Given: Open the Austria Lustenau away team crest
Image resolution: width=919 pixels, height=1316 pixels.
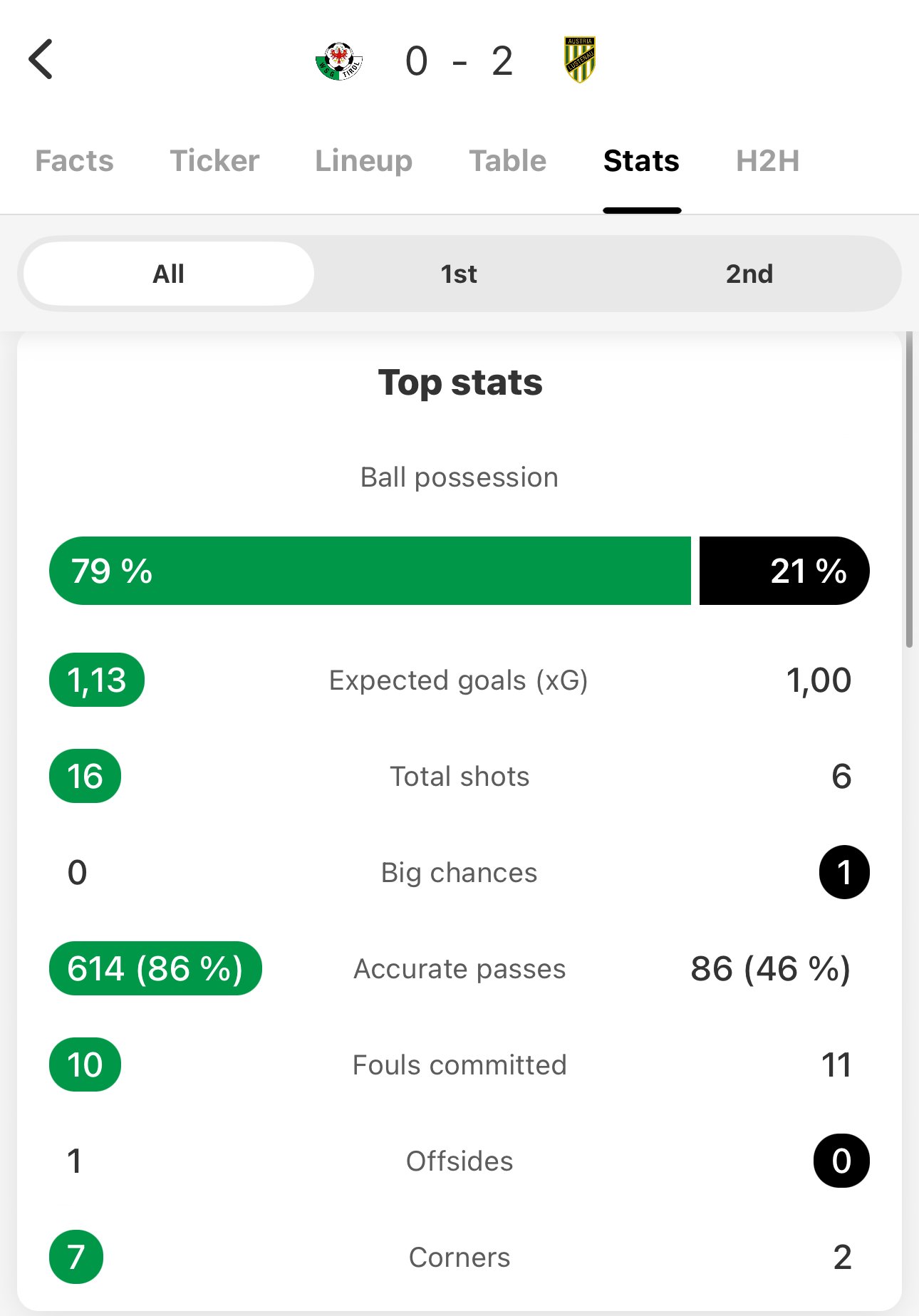Looking at the screenshot, I should tap(580, 60).
